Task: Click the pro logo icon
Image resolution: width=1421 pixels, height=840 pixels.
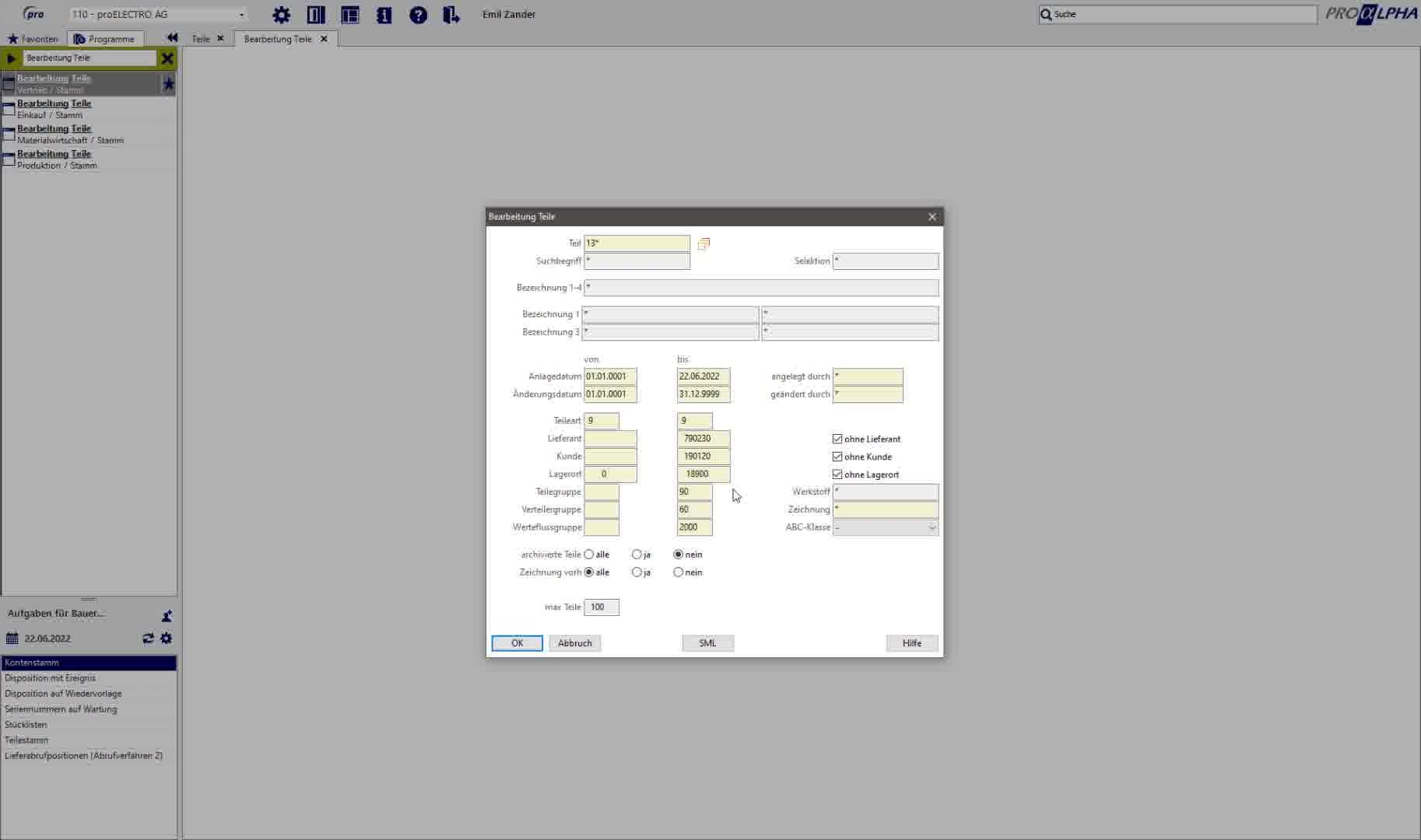Action: (x=33, y=14)
